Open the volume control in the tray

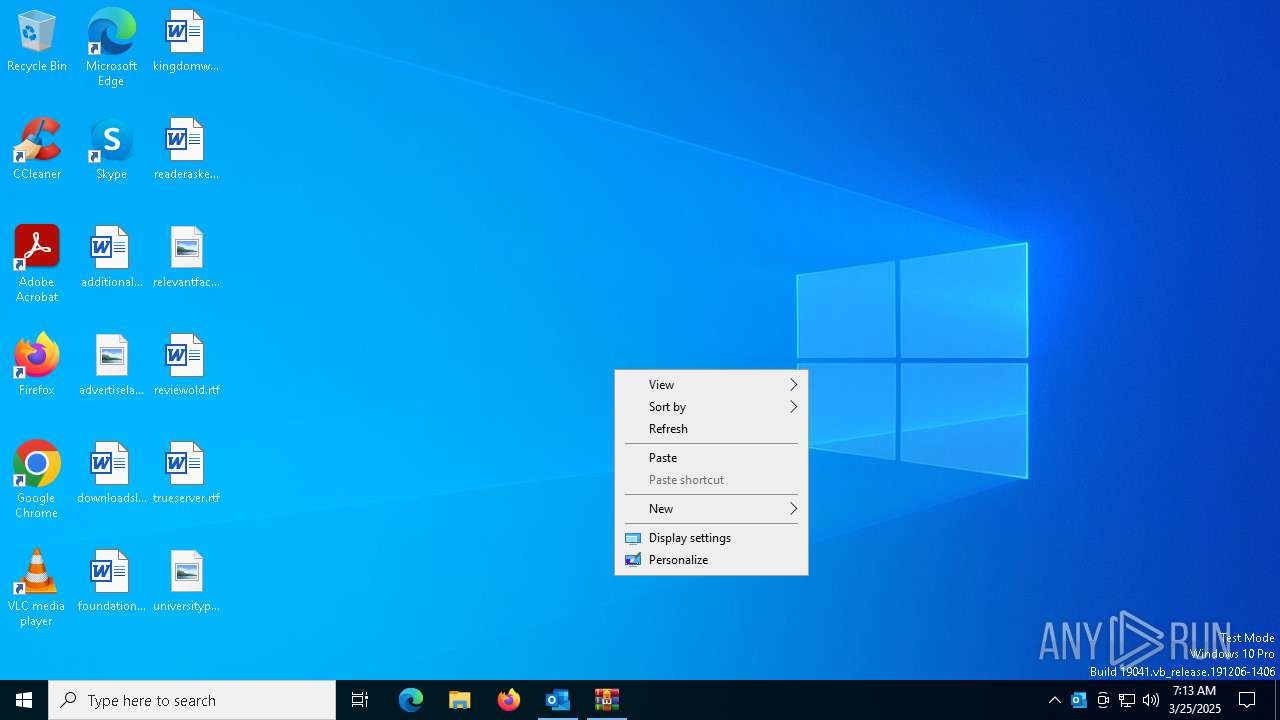[x=1151, y=700]
